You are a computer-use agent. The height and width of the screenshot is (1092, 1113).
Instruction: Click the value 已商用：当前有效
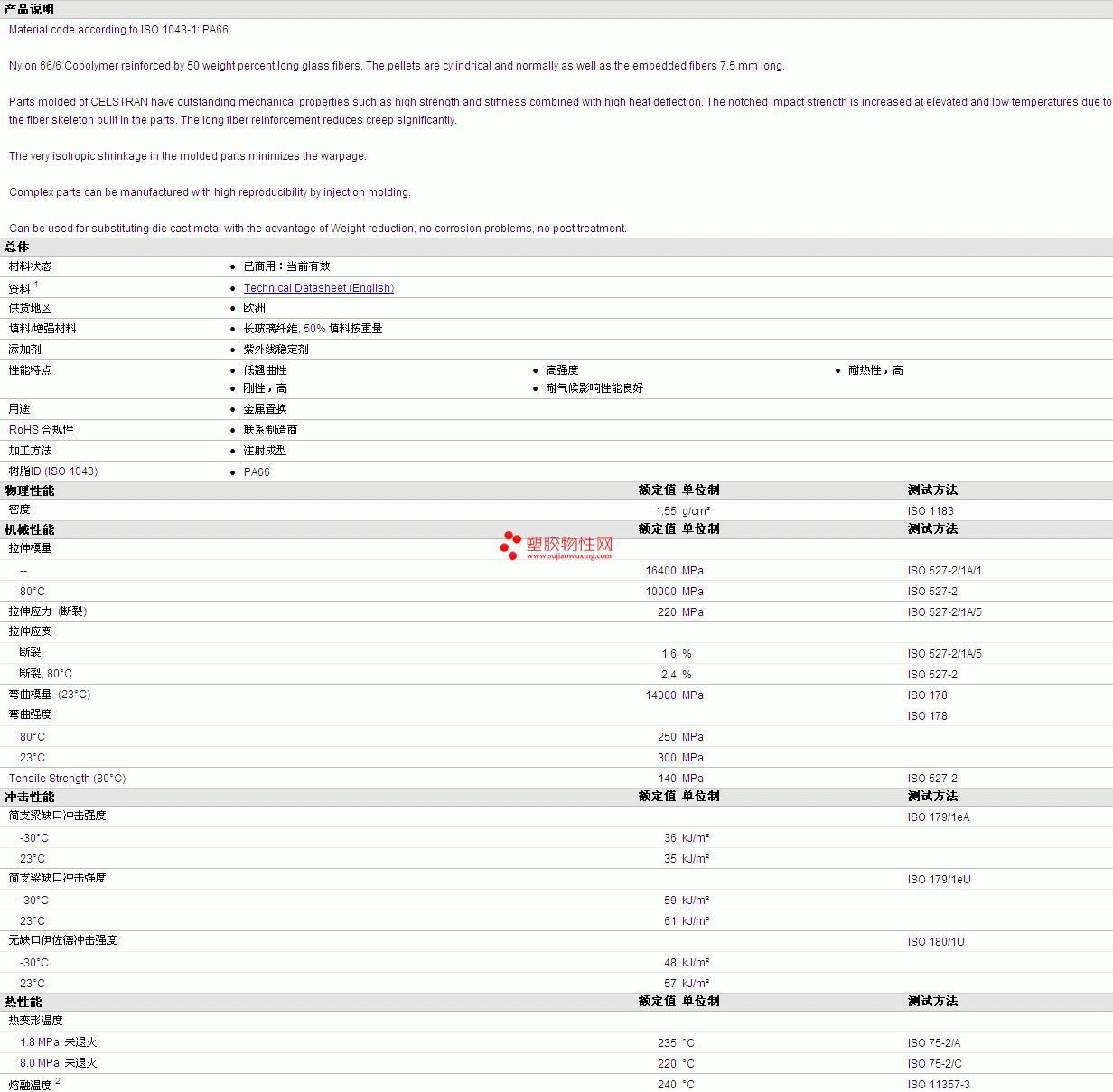pyautogui.click(x=287, y=266)
